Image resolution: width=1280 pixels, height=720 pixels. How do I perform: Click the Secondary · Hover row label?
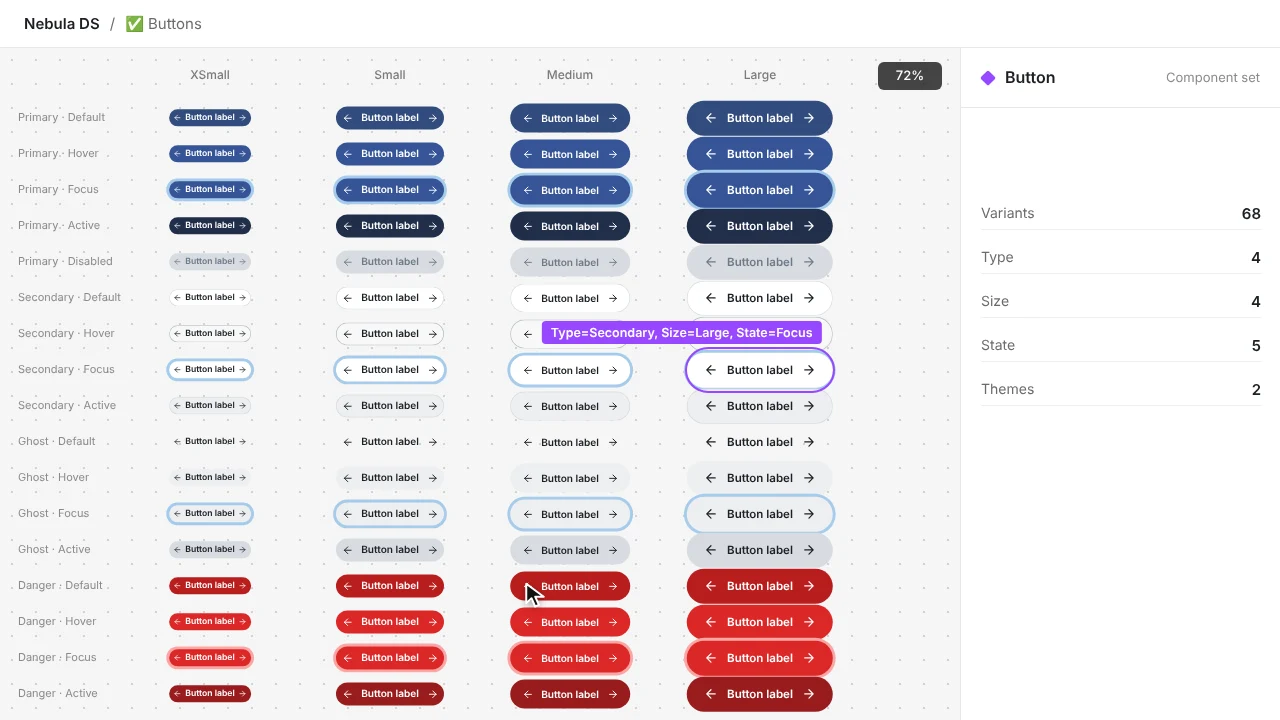point(66,333)
